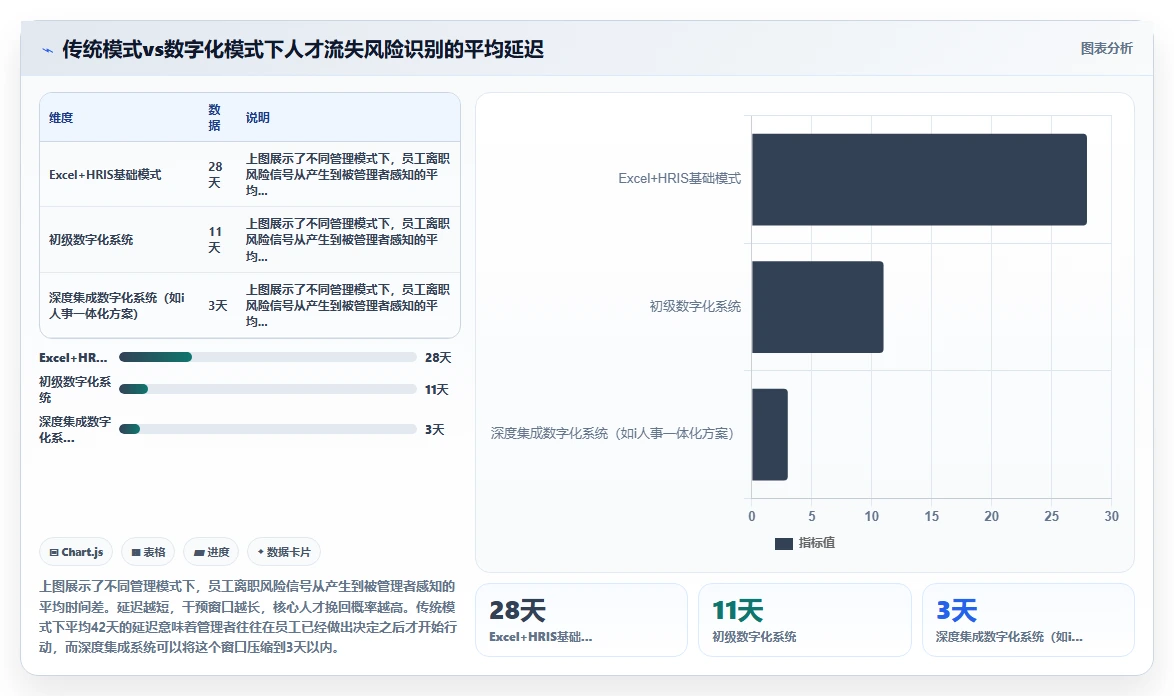The width and height of the screenshot is (1174, 696).
Task: Open the 3天 data card
Action: [1028, 620]
